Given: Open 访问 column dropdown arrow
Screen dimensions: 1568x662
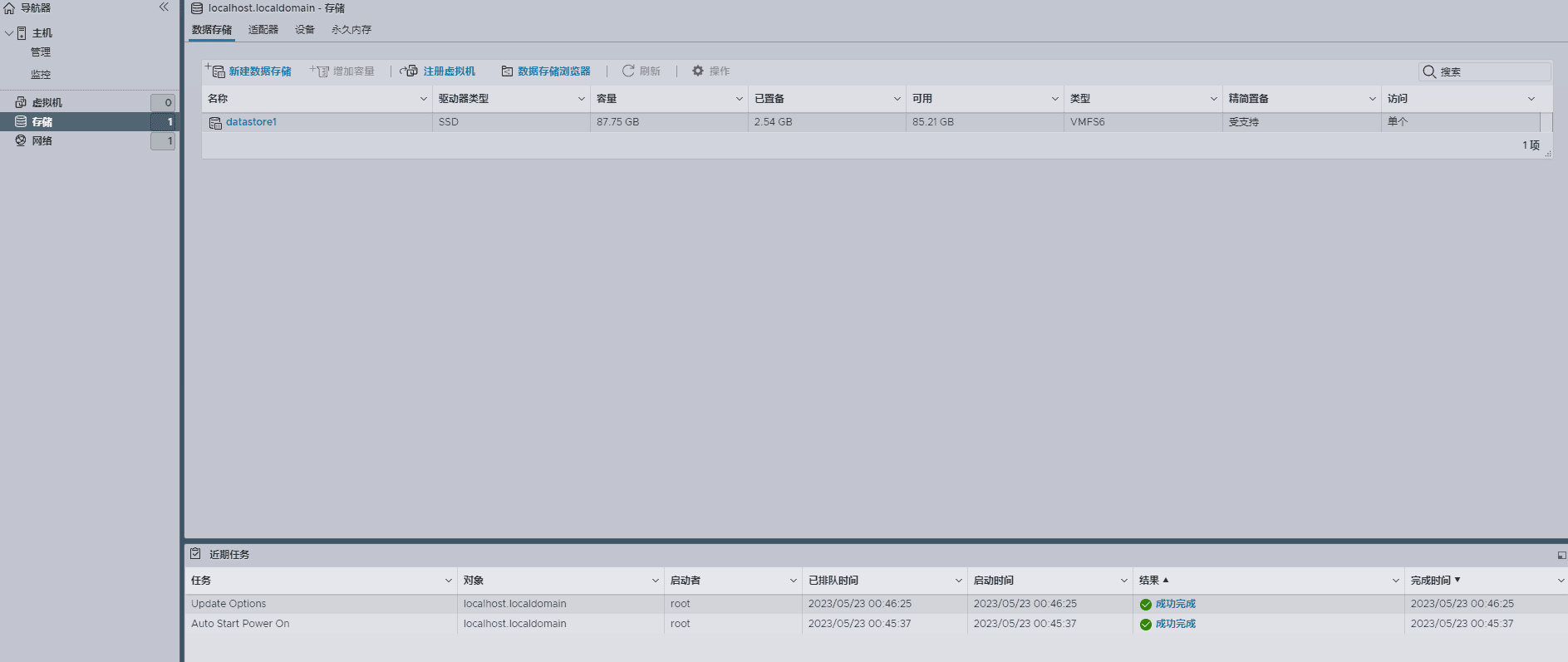Looking at the screenshot, I should [x=1531, y=99].
